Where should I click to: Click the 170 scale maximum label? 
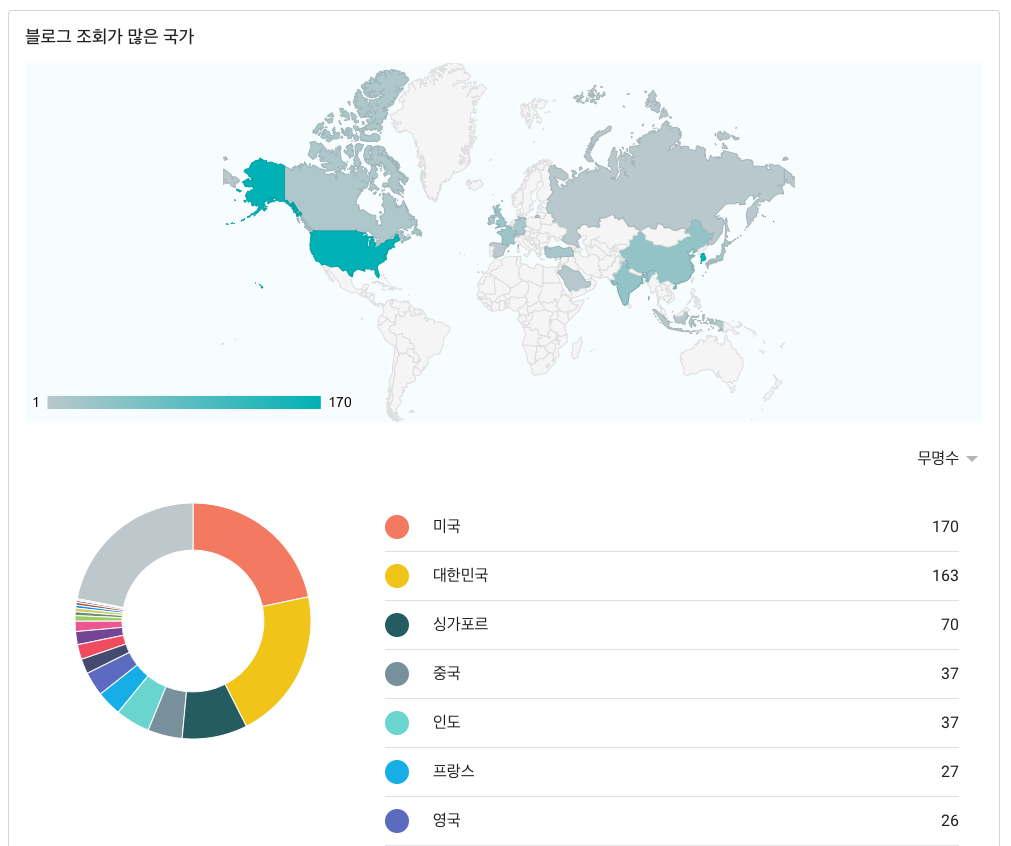tap(340, 402)
